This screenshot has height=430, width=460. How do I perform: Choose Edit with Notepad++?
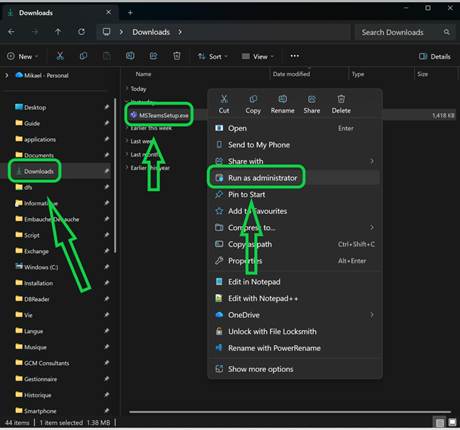[295, 298]
